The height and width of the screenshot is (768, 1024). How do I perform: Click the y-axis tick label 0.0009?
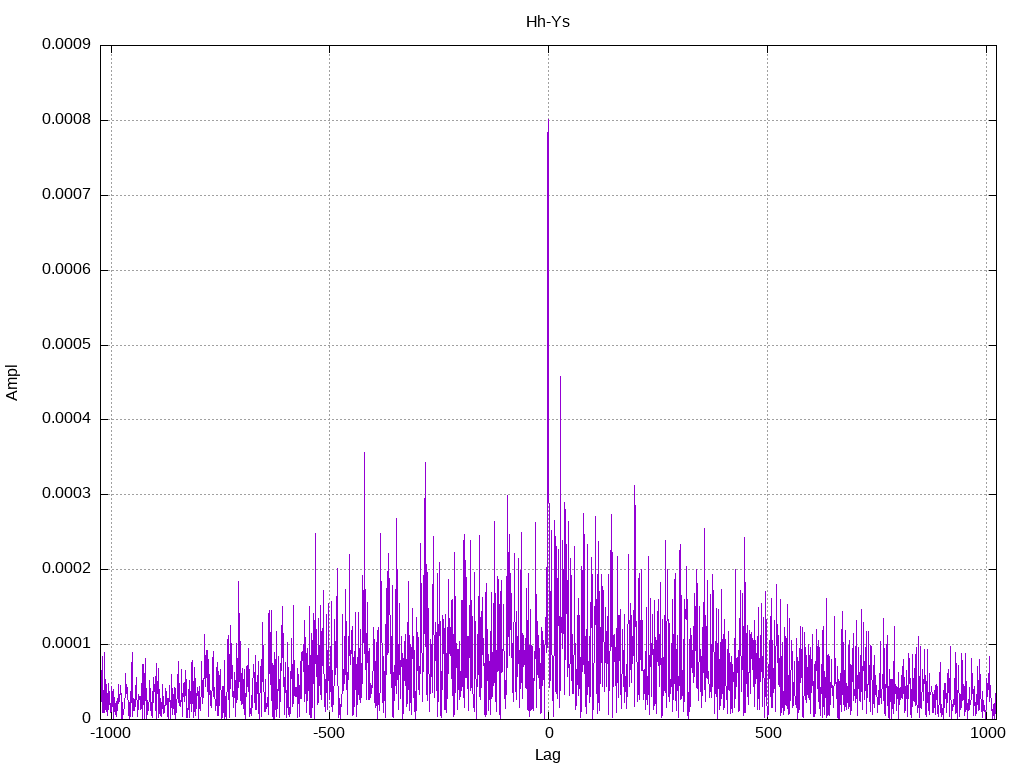click(x=67, y=44)
